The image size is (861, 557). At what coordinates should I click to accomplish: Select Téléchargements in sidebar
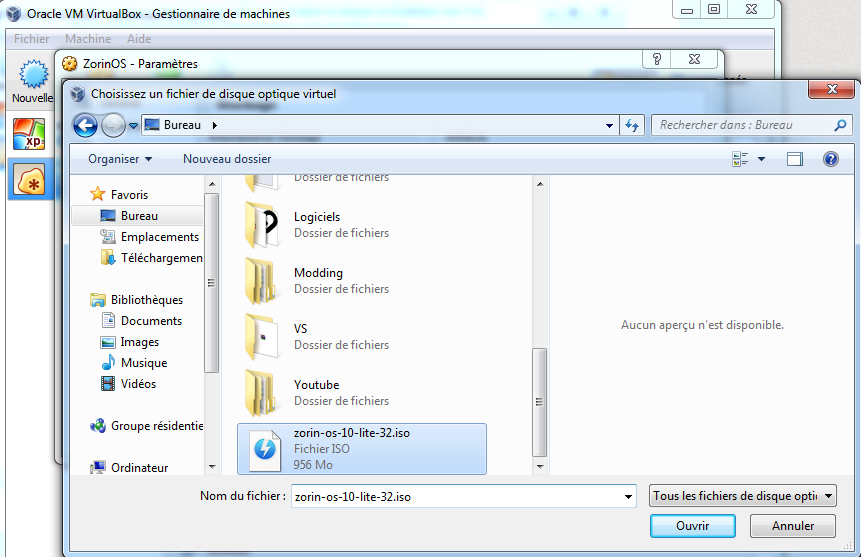pyautogui.click(x=161, y=258)
